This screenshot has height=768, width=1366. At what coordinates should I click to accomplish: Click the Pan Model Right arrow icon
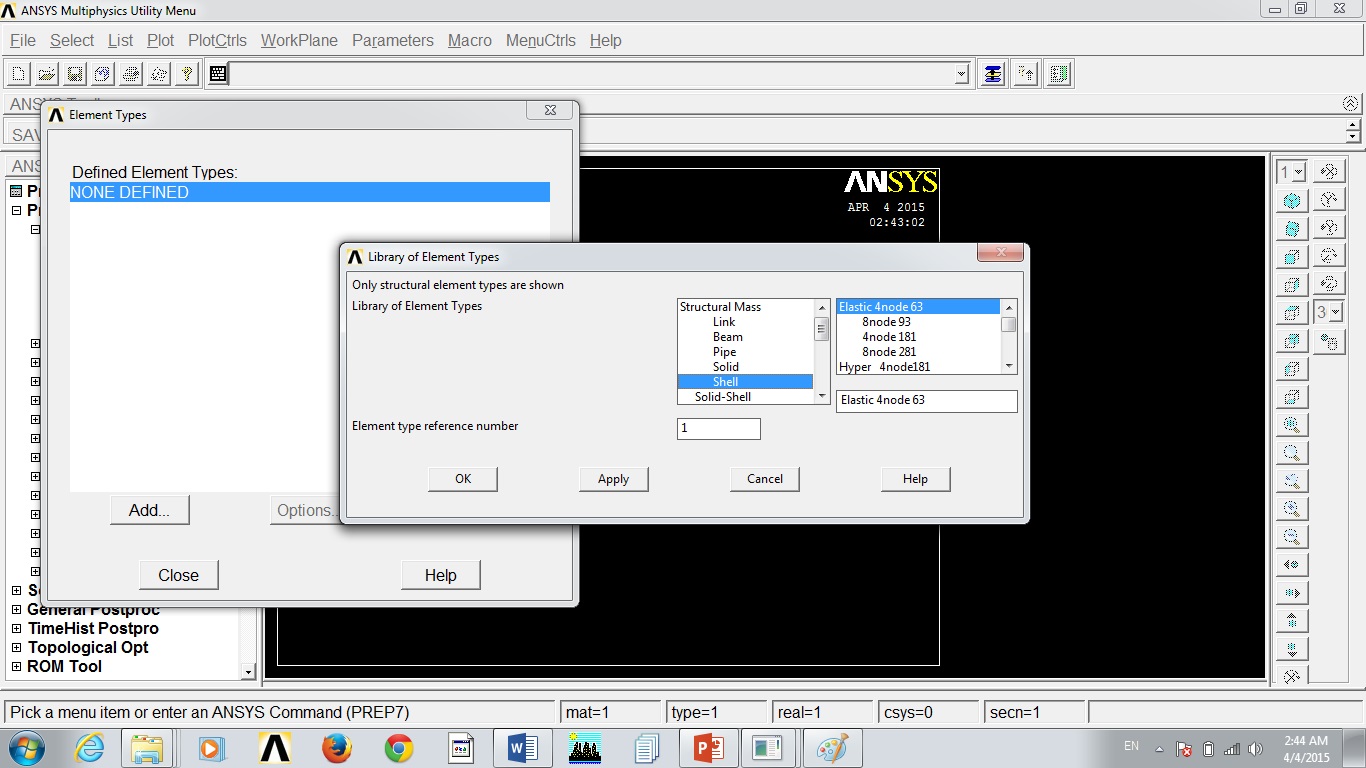(x=1292, y=592)
